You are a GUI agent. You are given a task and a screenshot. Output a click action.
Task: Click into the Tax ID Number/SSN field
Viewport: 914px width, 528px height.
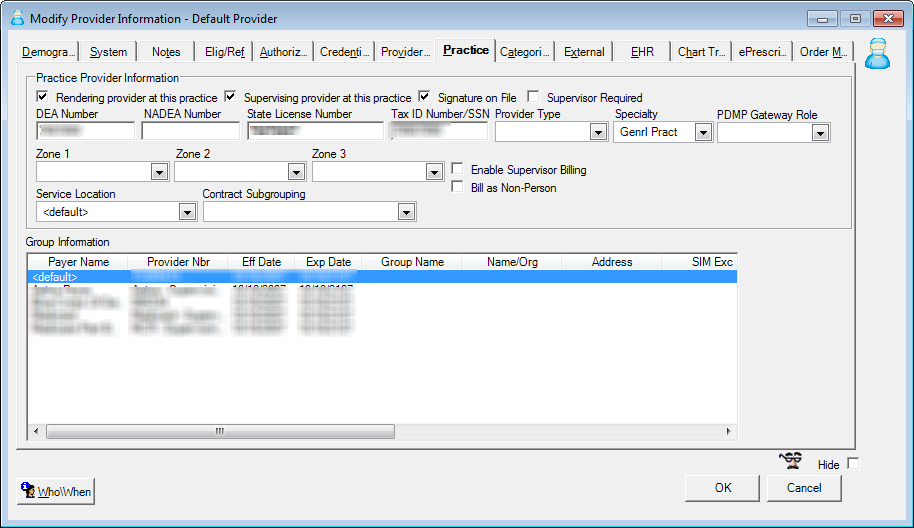coord(438,131)
